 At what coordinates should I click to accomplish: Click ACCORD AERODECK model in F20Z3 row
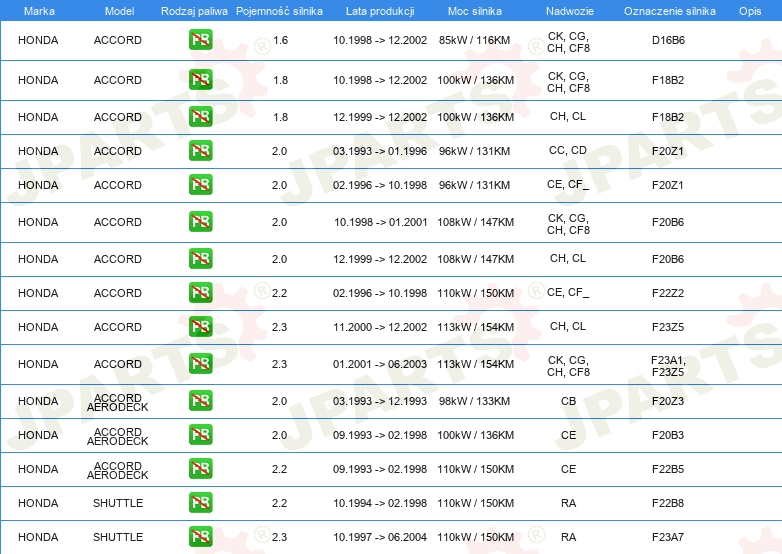[118, 402]
